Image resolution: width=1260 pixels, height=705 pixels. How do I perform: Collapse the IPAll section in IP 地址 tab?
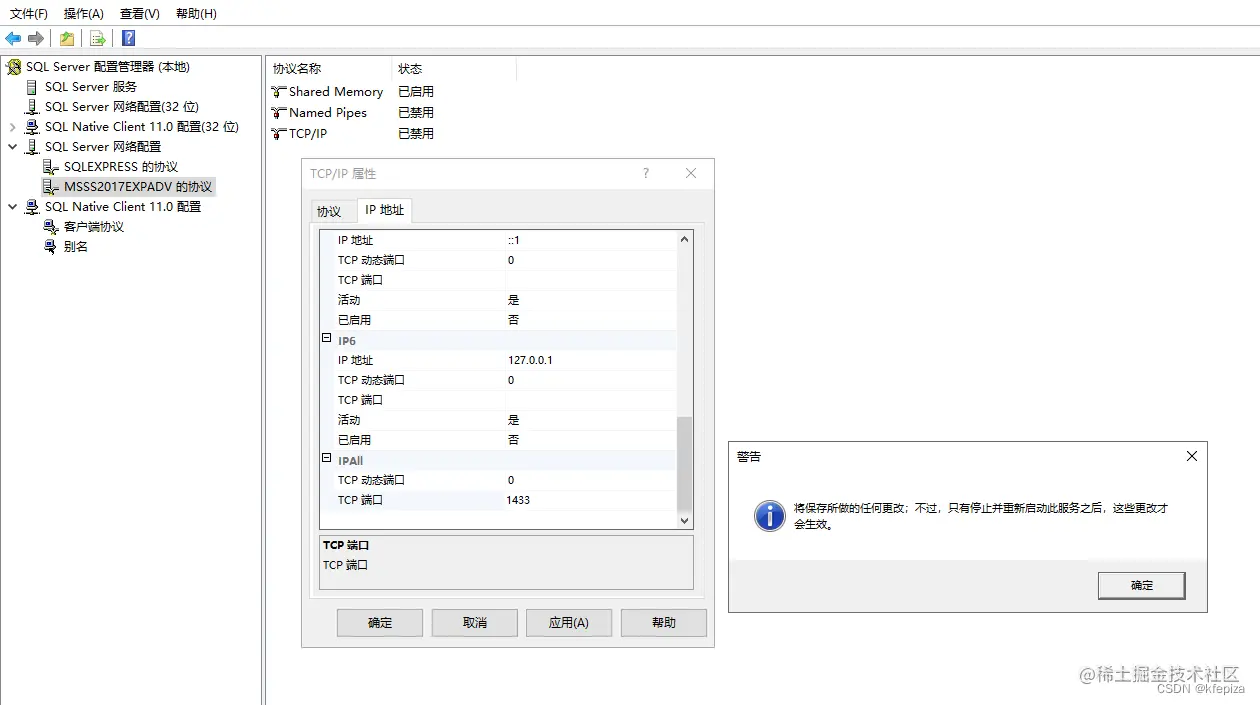pos(325,460)
